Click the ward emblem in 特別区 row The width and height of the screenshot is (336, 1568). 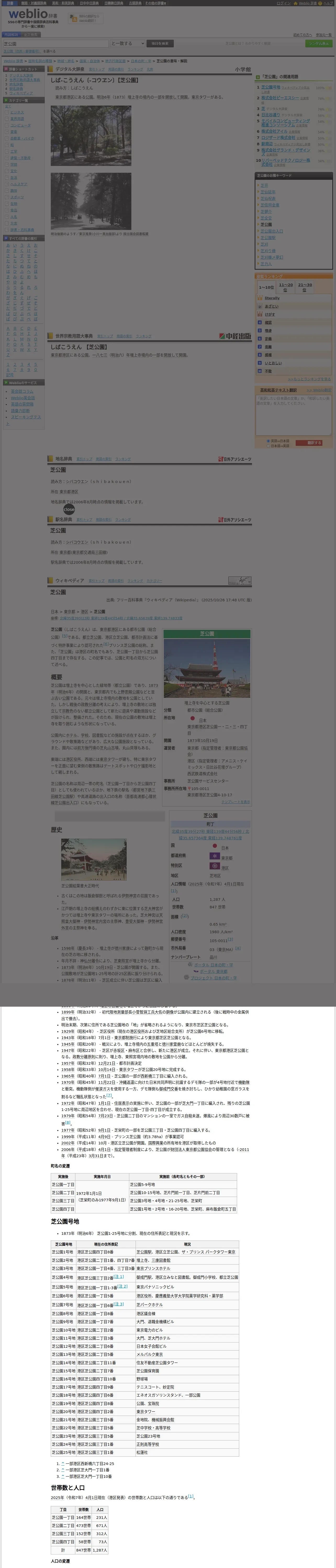[214, 866]
